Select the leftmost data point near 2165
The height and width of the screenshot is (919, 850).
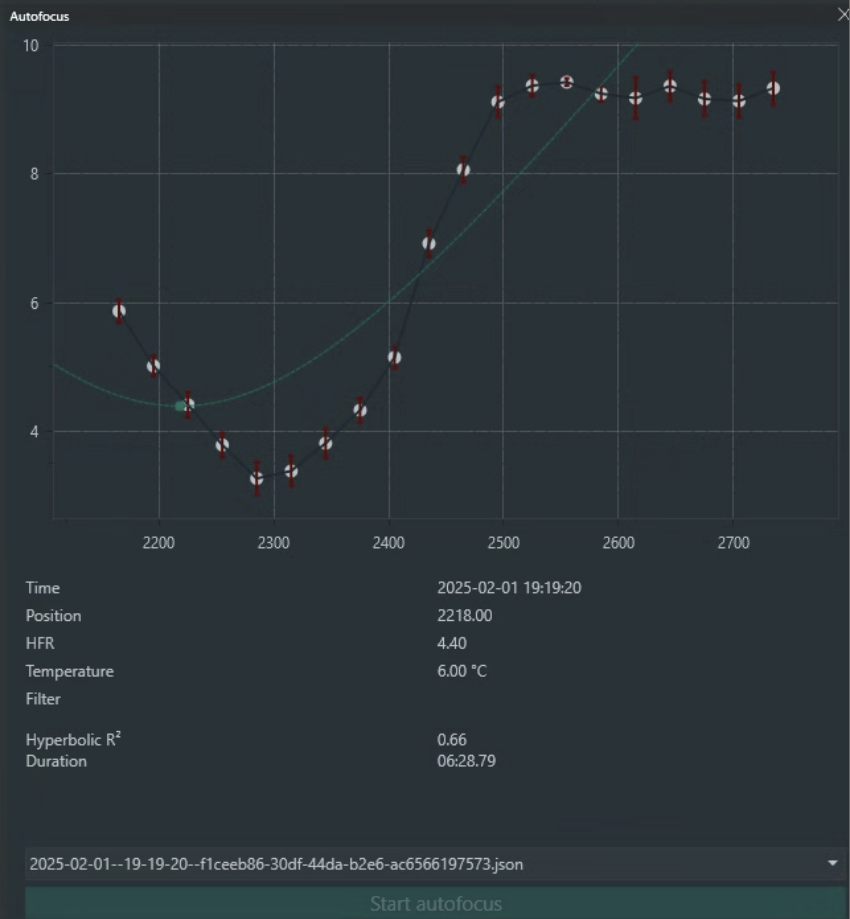(119, 311)
